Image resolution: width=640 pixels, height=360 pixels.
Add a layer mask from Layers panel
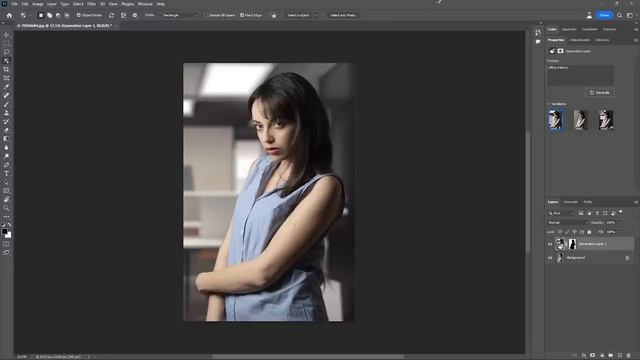(593, 356)
